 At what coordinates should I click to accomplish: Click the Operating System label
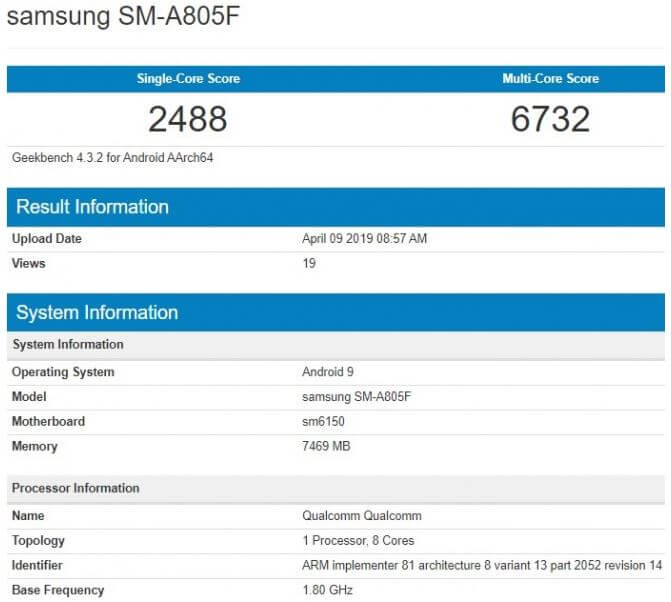tap(63, 372)
